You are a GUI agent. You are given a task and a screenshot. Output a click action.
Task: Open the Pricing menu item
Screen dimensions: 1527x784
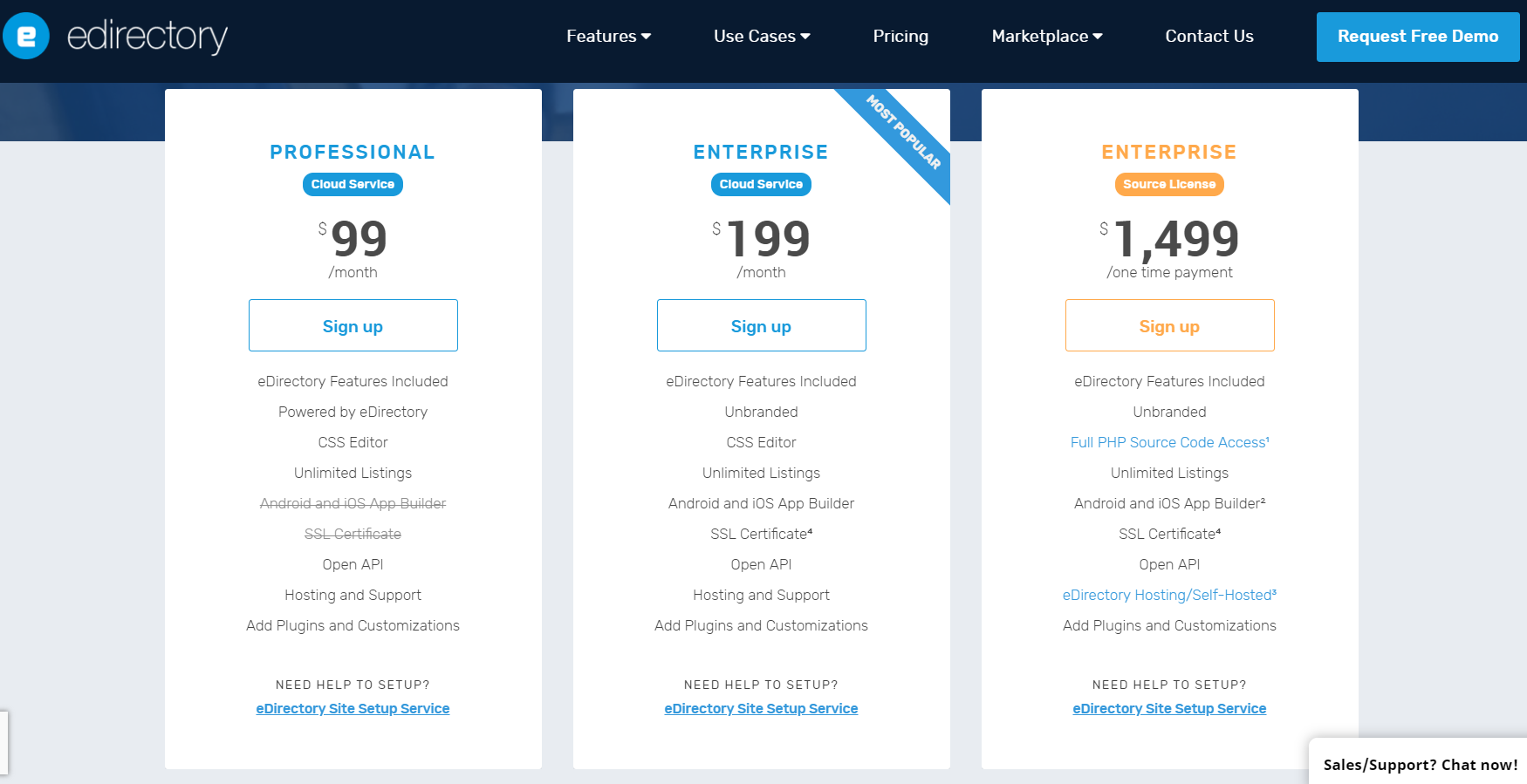coord(900,37)
